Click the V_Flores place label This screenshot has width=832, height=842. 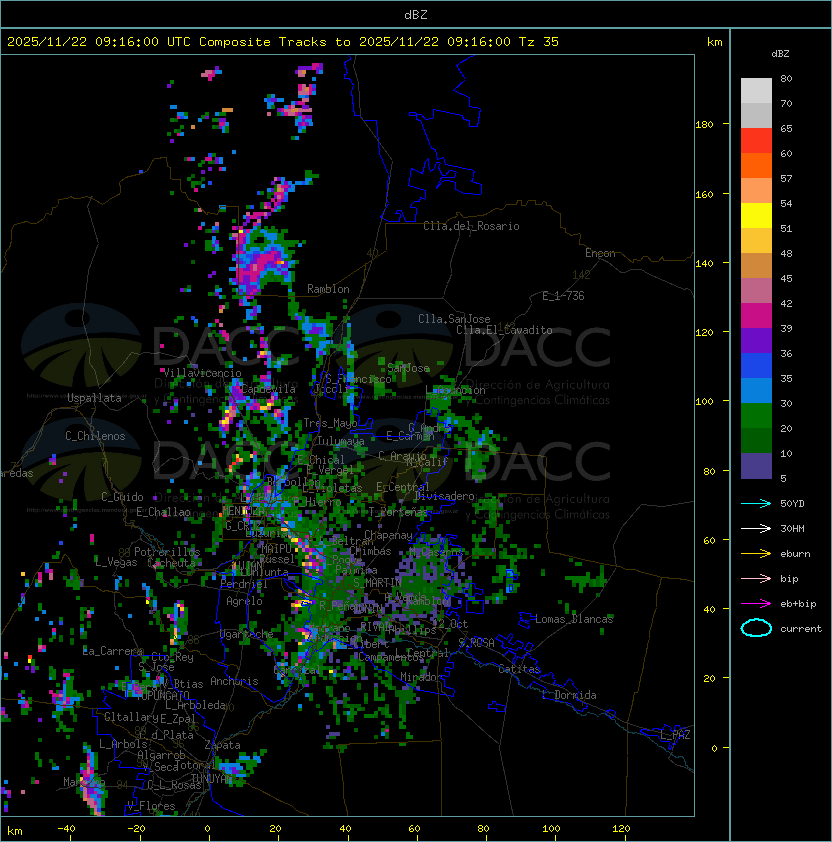tap(151, 805)
